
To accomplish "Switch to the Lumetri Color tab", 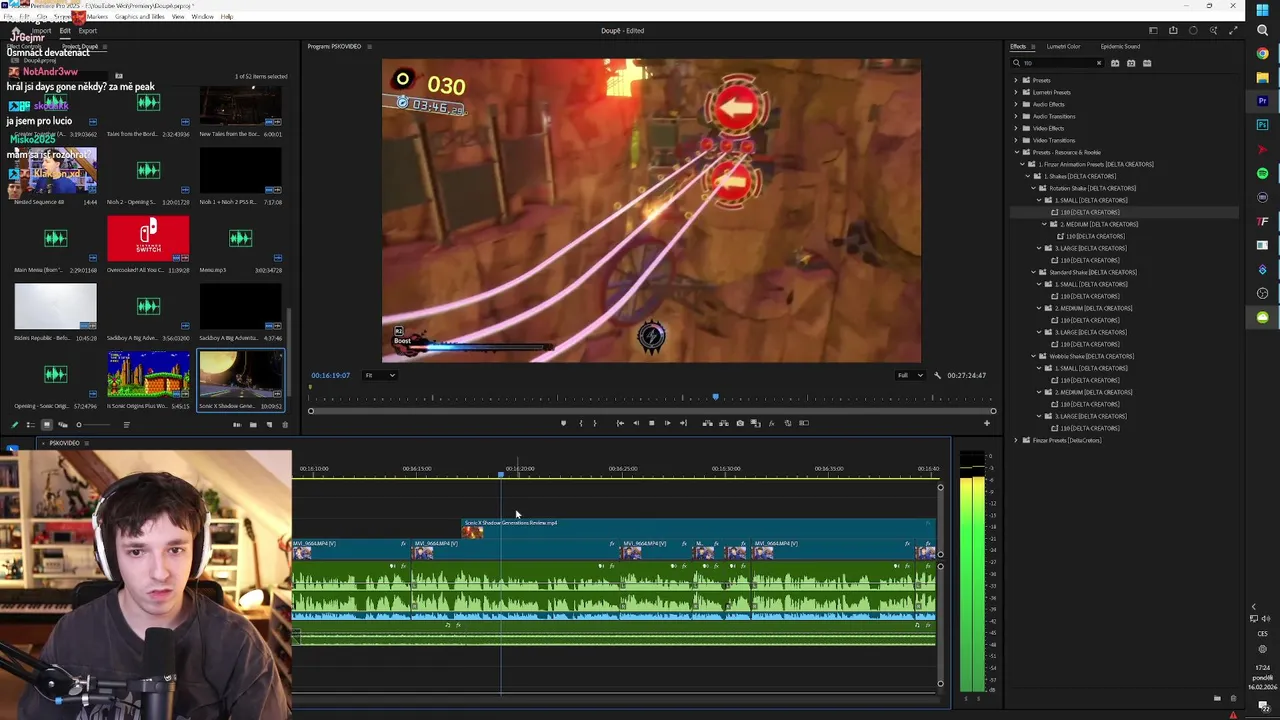I will click(1063, 46).
